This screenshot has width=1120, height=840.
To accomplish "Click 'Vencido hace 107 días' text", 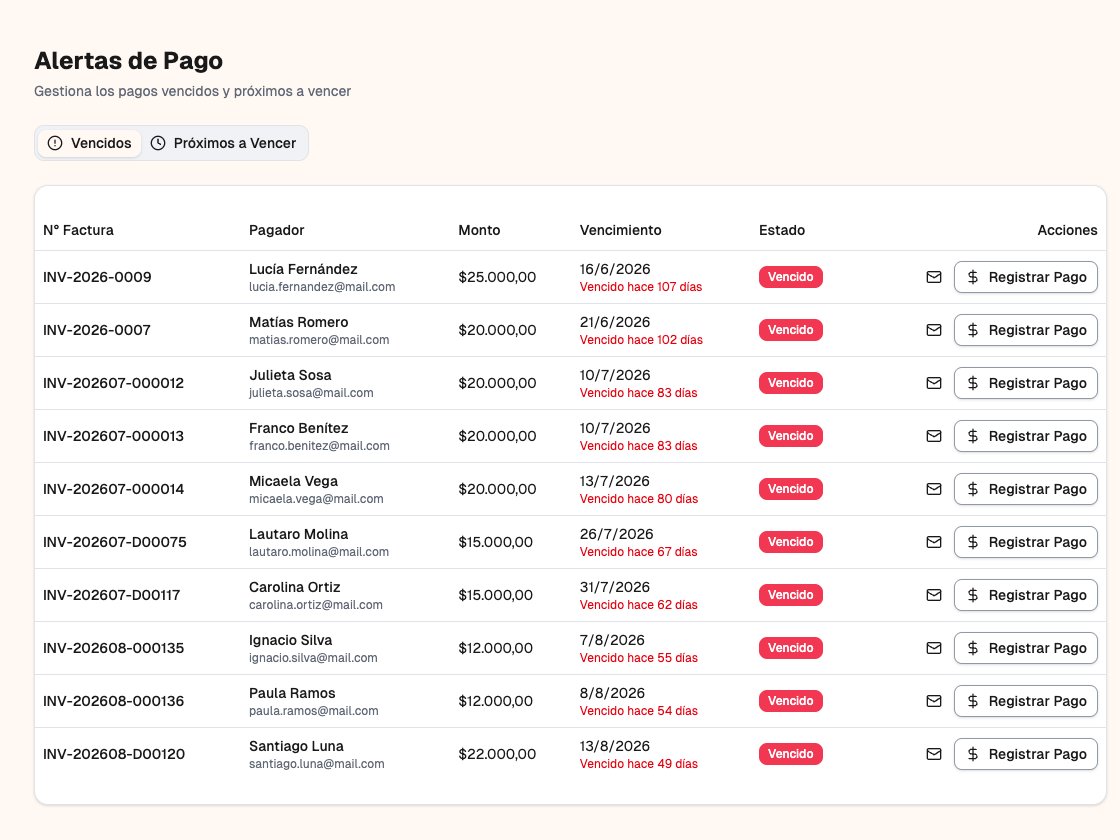I will click(x=641, y=287).
